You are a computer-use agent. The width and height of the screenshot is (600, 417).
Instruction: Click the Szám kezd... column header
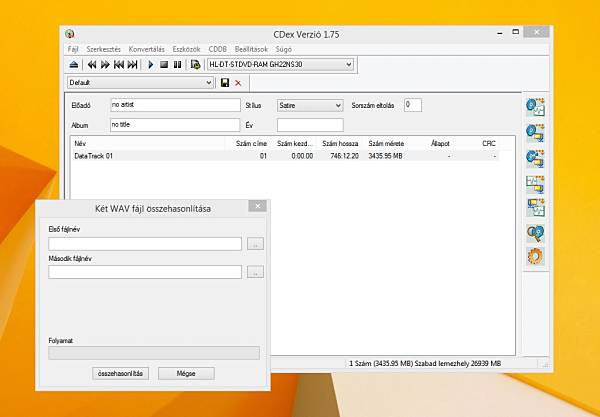pyautogui.click(x=294, y=143)
